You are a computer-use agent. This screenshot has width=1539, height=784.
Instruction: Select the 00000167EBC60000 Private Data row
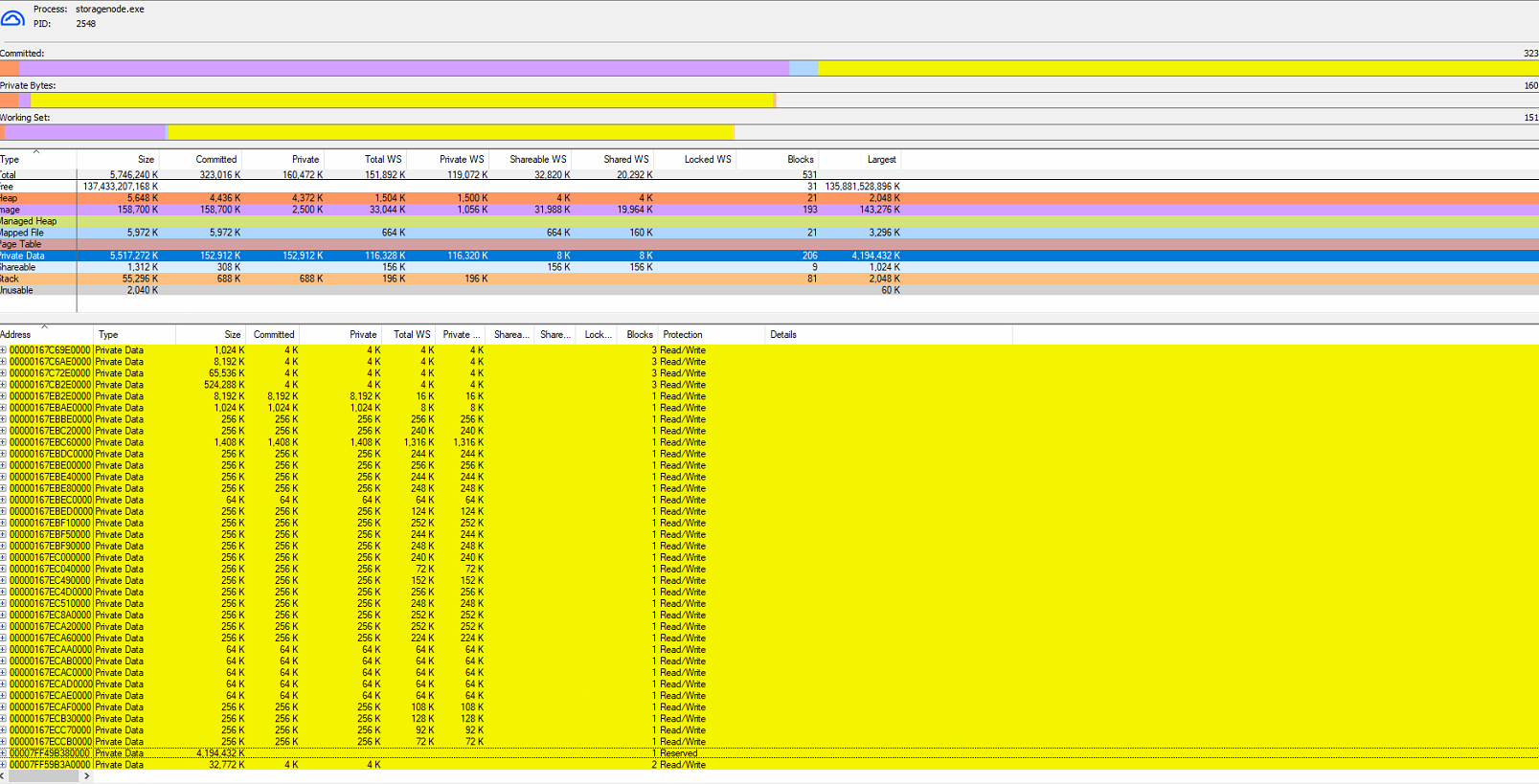[x=50, y=442]
